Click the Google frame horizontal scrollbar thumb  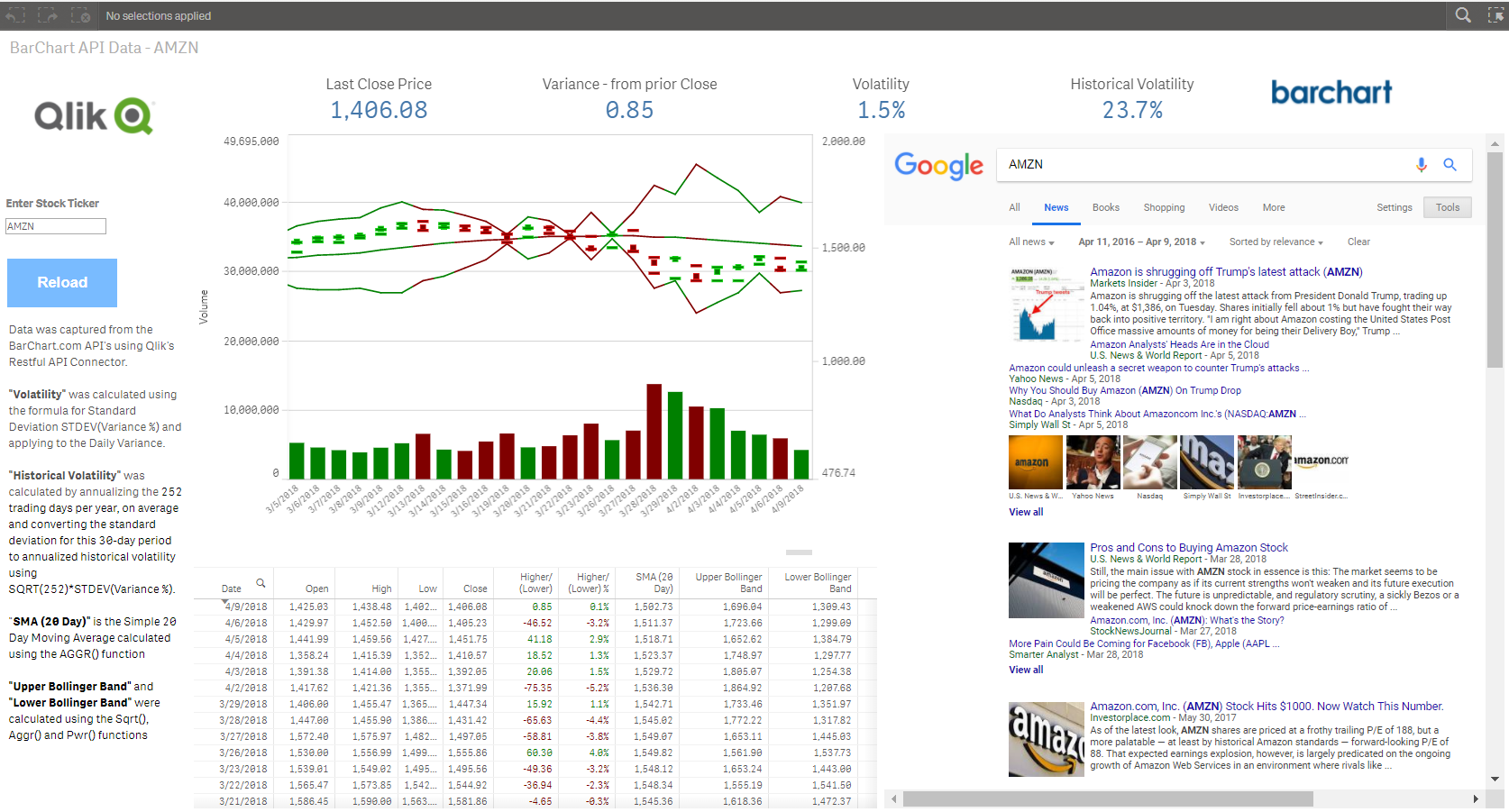pos(1108,799)
